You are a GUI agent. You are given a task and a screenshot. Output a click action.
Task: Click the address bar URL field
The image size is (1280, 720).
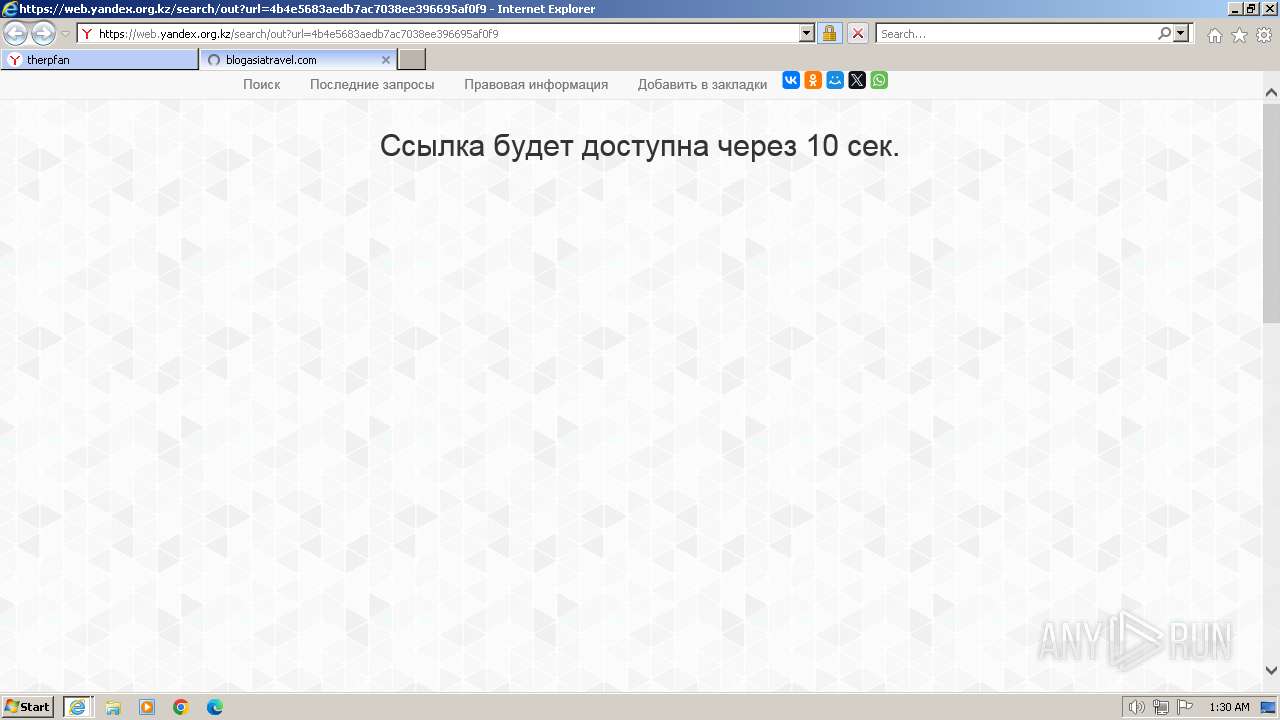438,34
